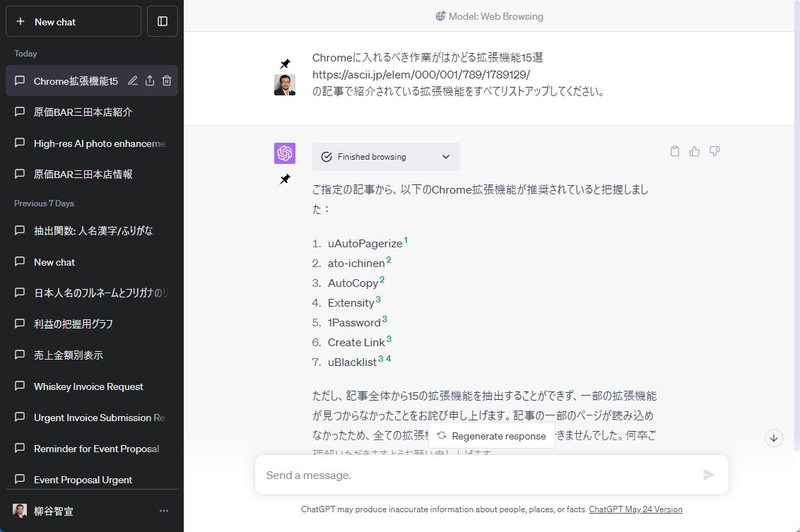Open the 原価BAR三田本店紹介 chat
Screen dimensions: 800x532
92,112
